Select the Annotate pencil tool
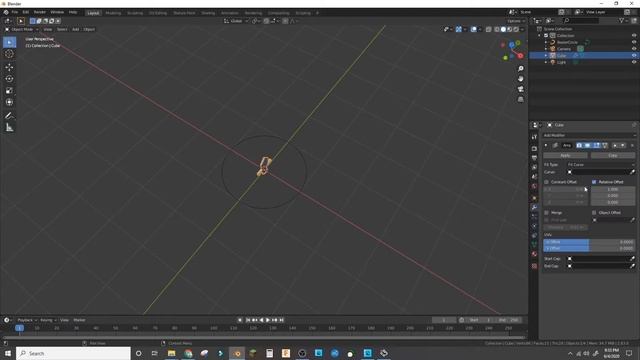 point(9,116)
